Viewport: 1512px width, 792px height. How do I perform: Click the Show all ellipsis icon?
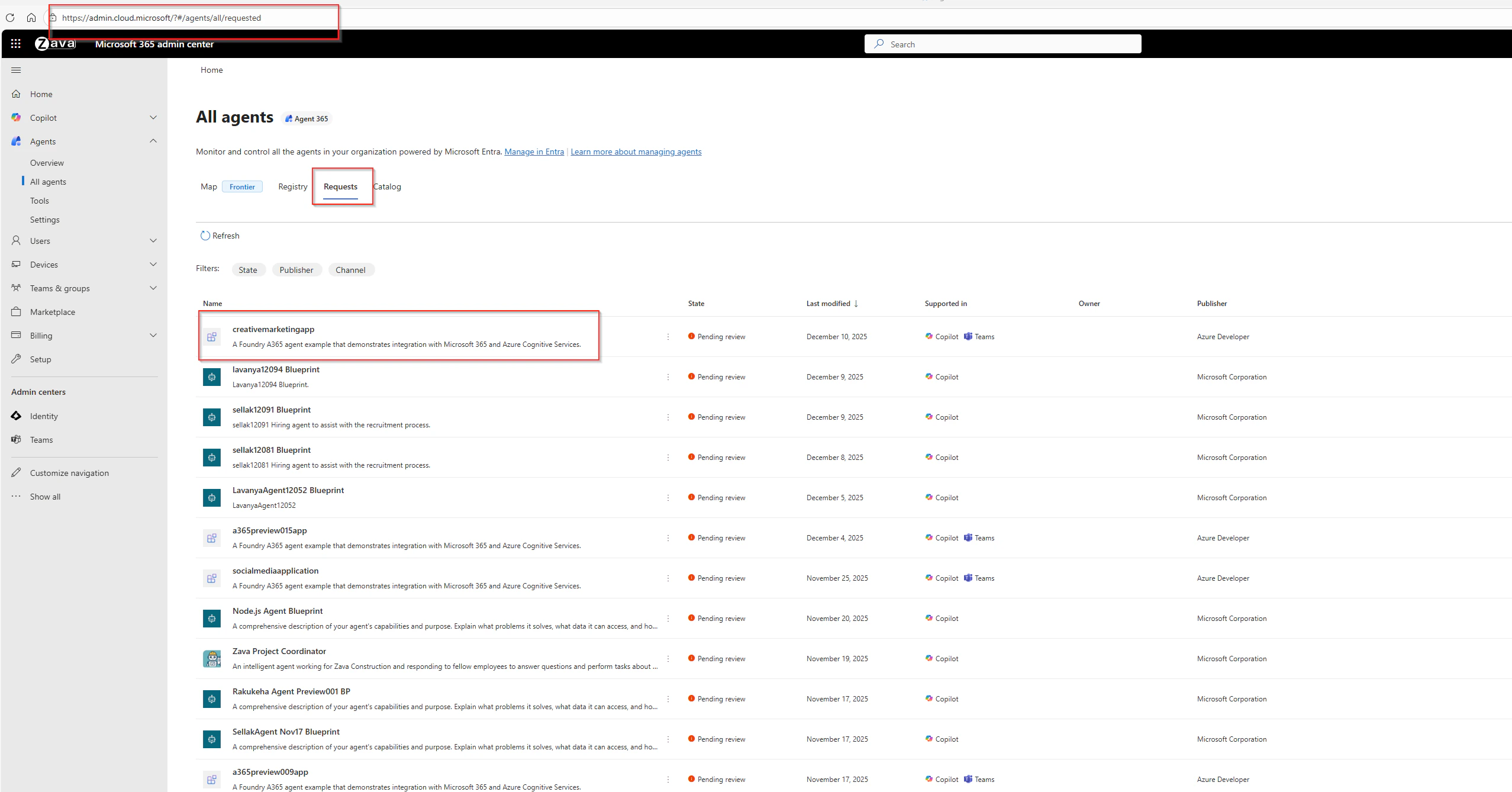16,497
